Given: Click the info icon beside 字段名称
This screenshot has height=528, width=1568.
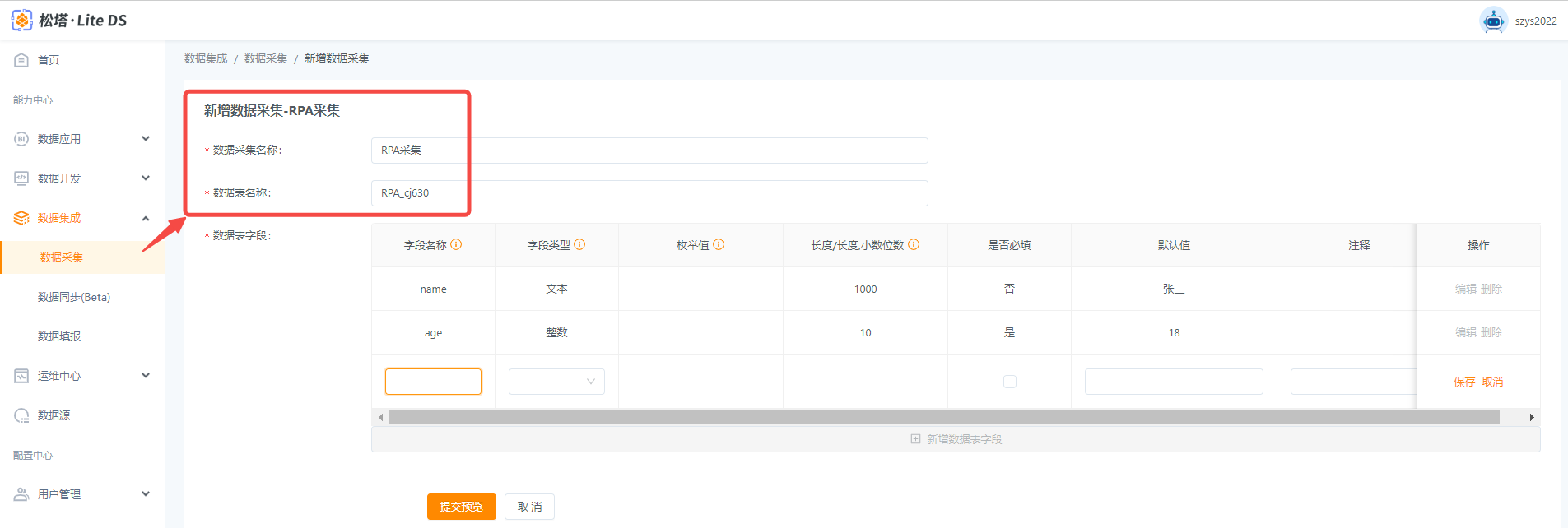Looking at the screenshot, I should 456,244.
